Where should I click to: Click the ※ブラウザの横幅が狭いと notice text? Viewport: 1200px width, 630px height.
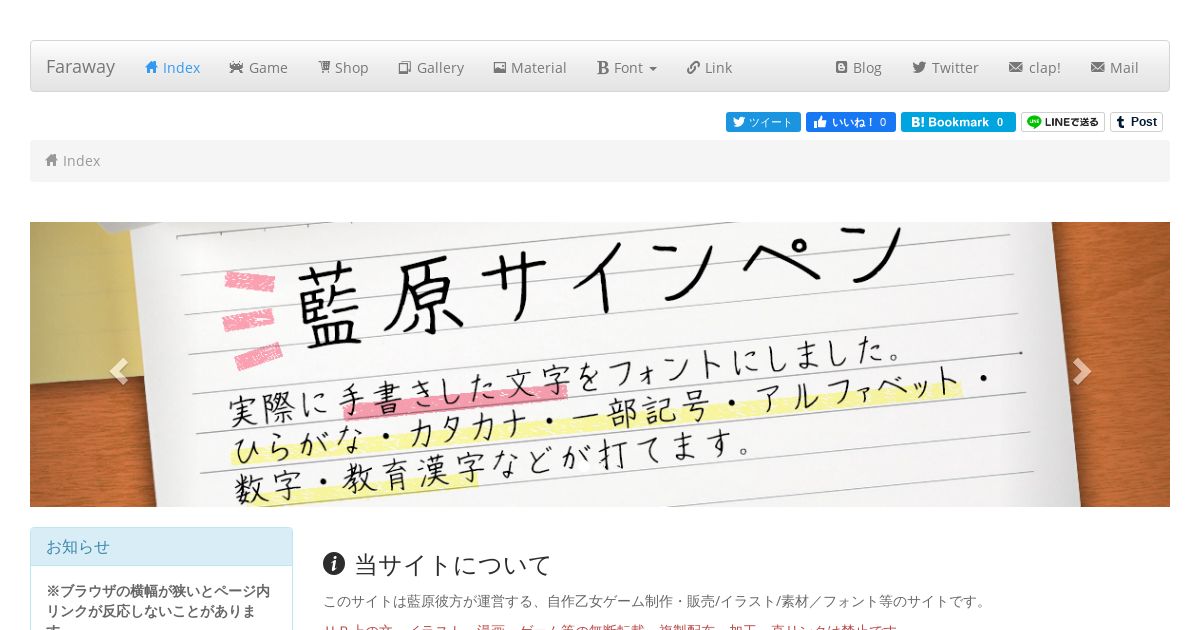158,610
